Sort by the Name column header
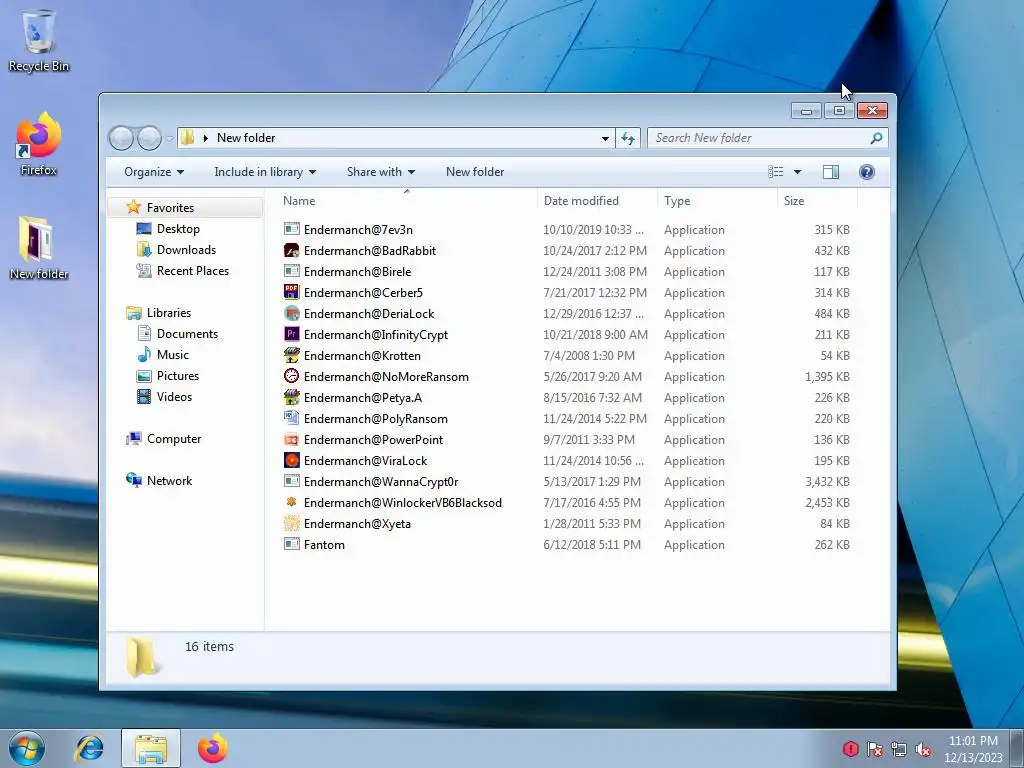This screenshot has height=768, width=1024. 407,200
